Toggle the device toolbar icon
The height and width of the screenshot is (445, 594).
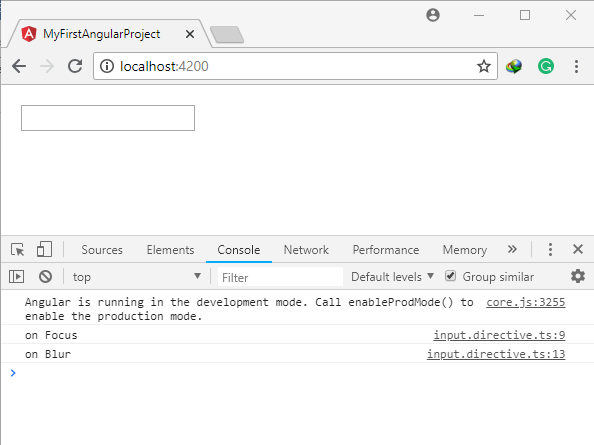tap(44, 250)
